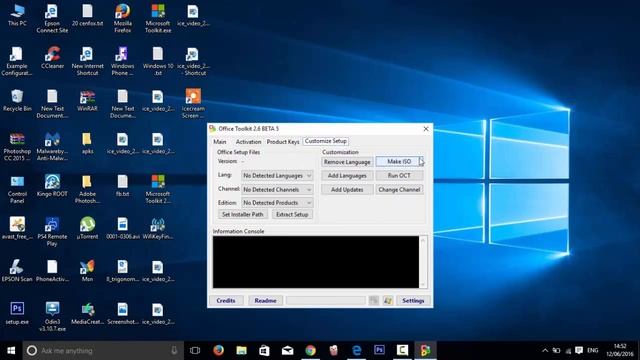Open the Main tab in Office Toolkit
This screenshot has height=360, width=640.
pos(220,142)
